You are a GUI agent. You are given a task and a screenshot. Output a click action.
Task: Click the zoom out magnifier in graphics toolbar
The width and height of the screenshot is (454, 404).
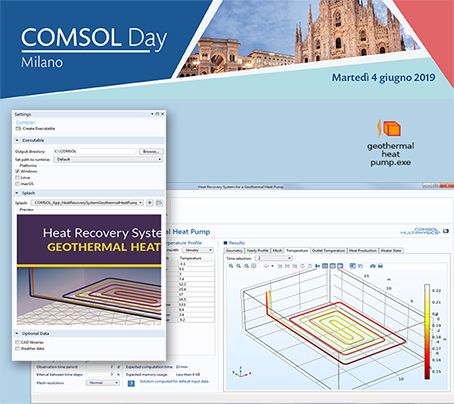pyautogui.click(x=239, y=266)
